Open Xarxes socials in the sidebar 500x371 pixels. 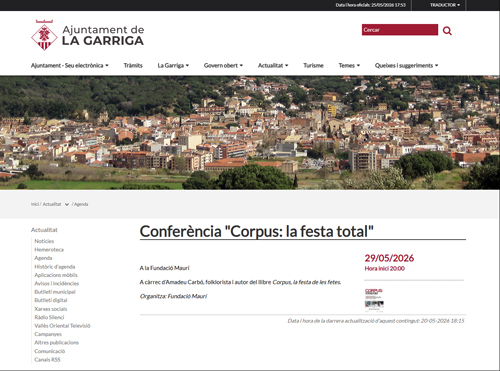(51, 309)
